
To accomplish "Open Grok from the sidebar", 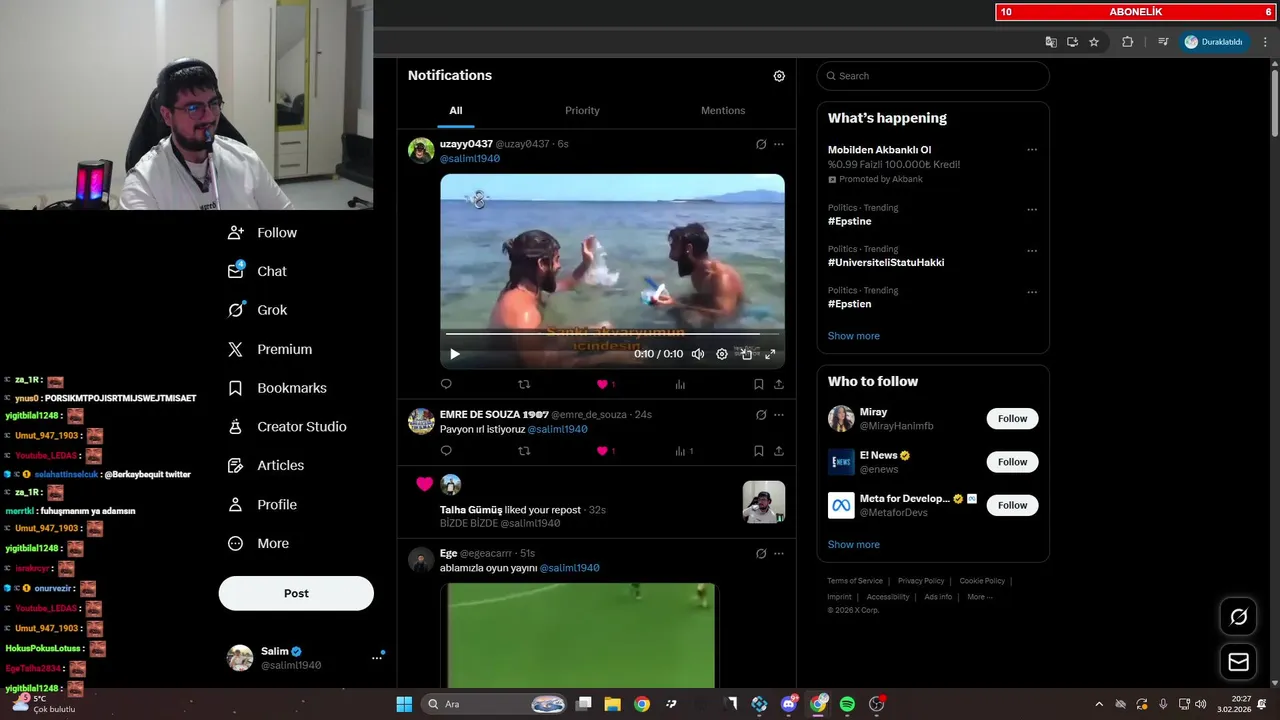I will [x=257, y=310].
